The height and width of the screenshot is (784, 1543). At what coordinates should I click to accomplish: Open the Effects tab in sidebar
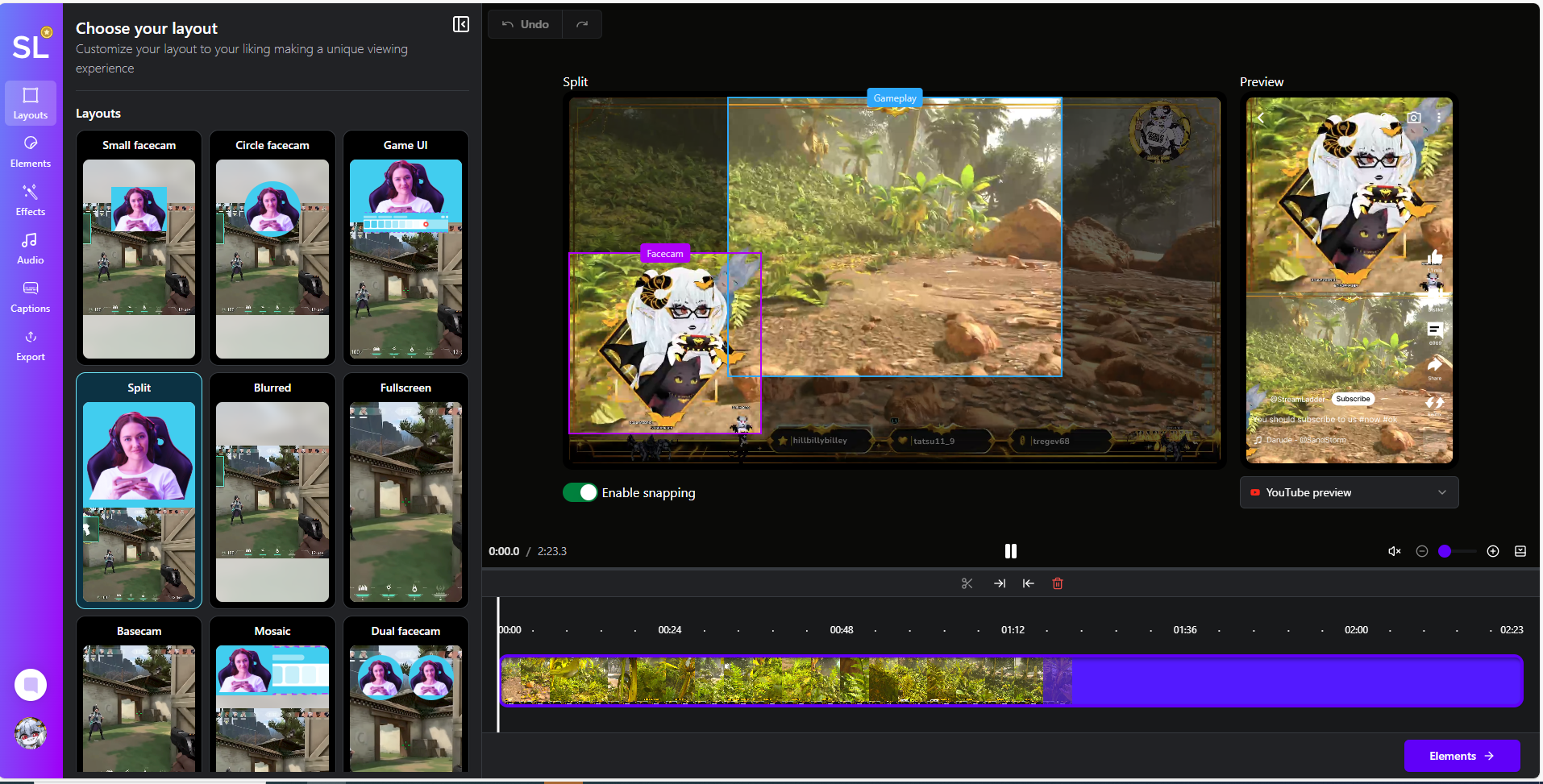pyautogui.click(x=31, y=199)
